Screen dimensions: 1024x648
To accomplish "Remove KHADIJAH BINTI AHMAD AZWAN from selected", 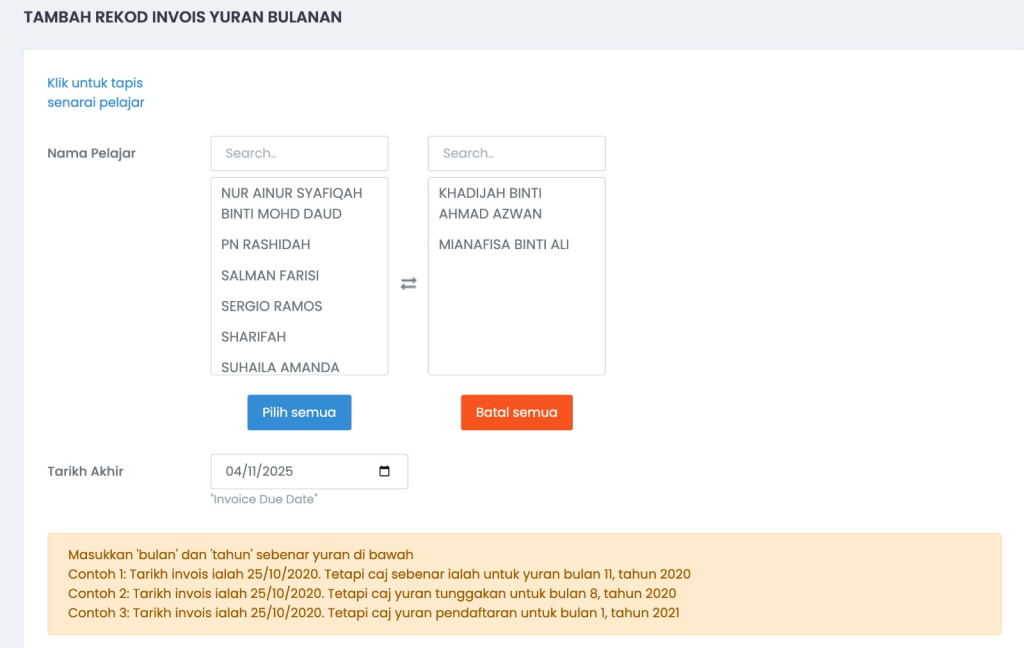I will tap(490, 203).
